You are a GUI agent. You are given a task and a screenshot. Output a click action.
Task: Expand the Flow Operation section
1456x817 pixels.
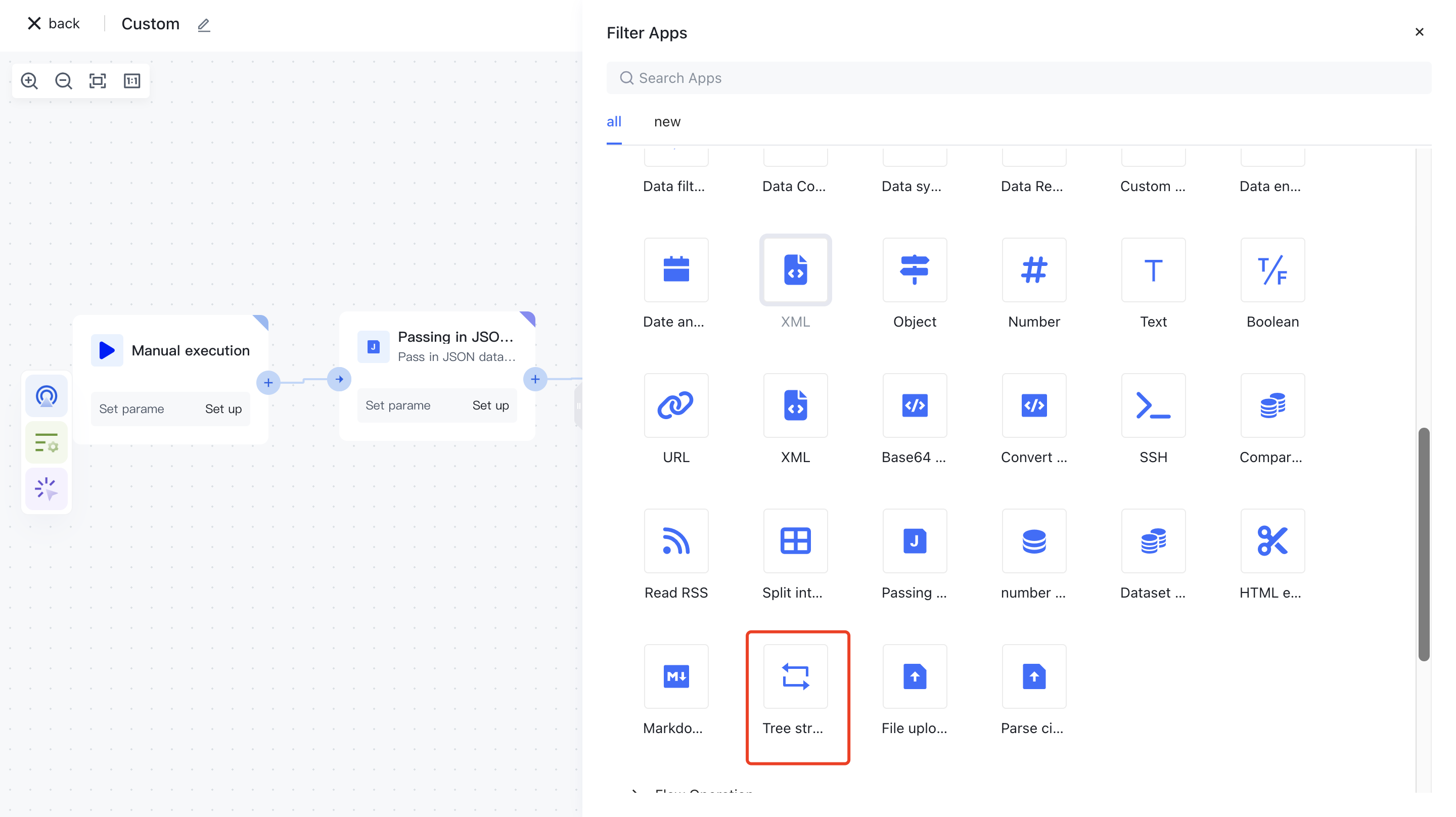(x=635, y=792)
